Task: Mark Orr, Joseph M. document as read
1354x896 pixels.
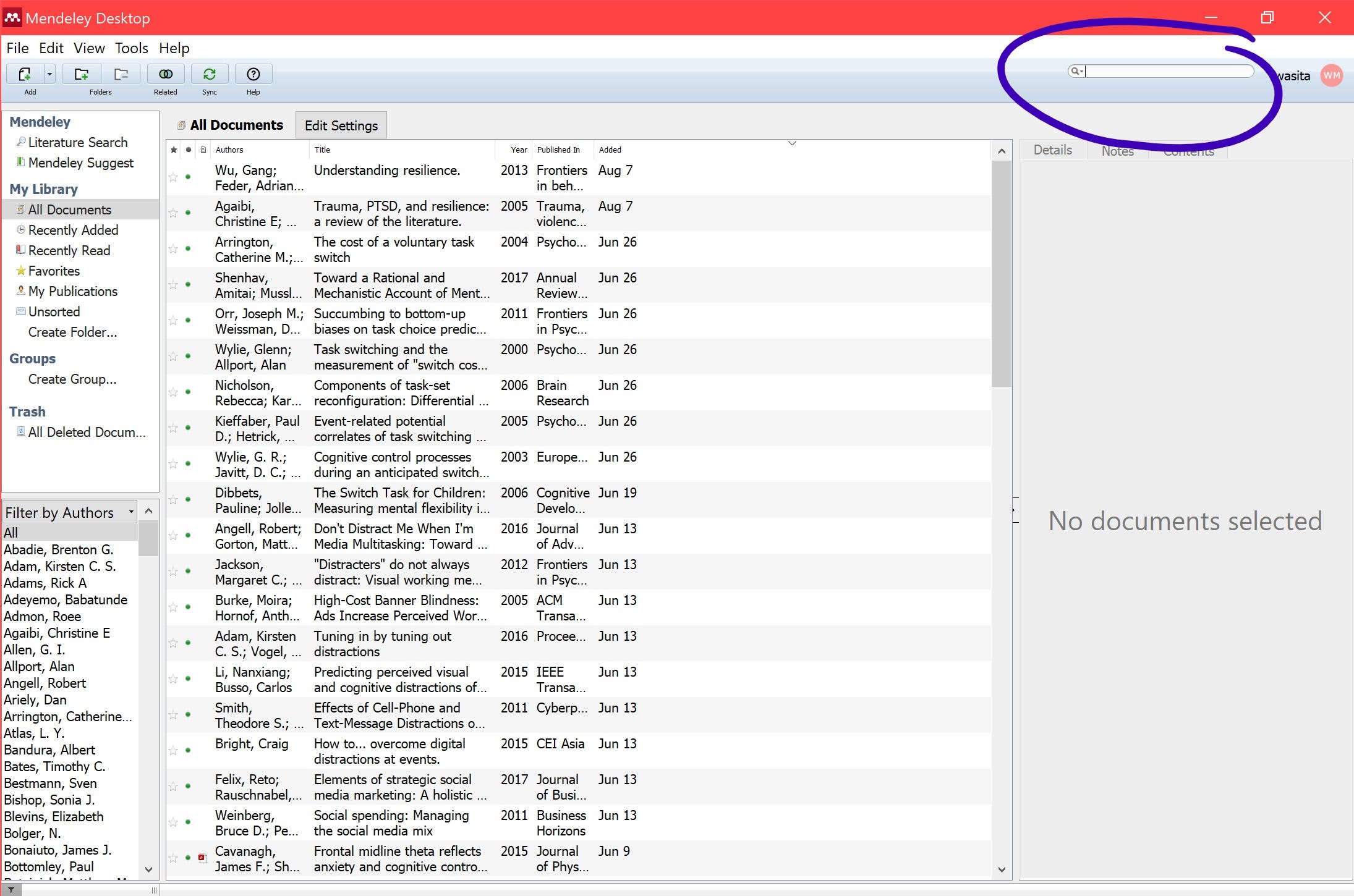Action: tap(188, 321)
